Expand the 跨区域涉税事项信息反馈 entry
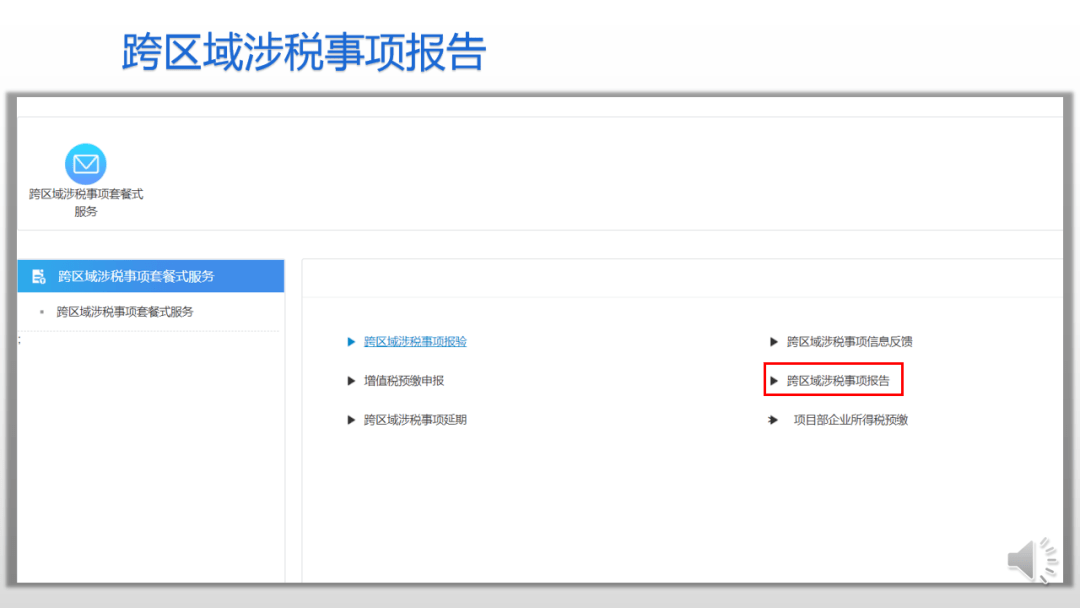This screenshot has height=608, width=1080. coord(852,341)
